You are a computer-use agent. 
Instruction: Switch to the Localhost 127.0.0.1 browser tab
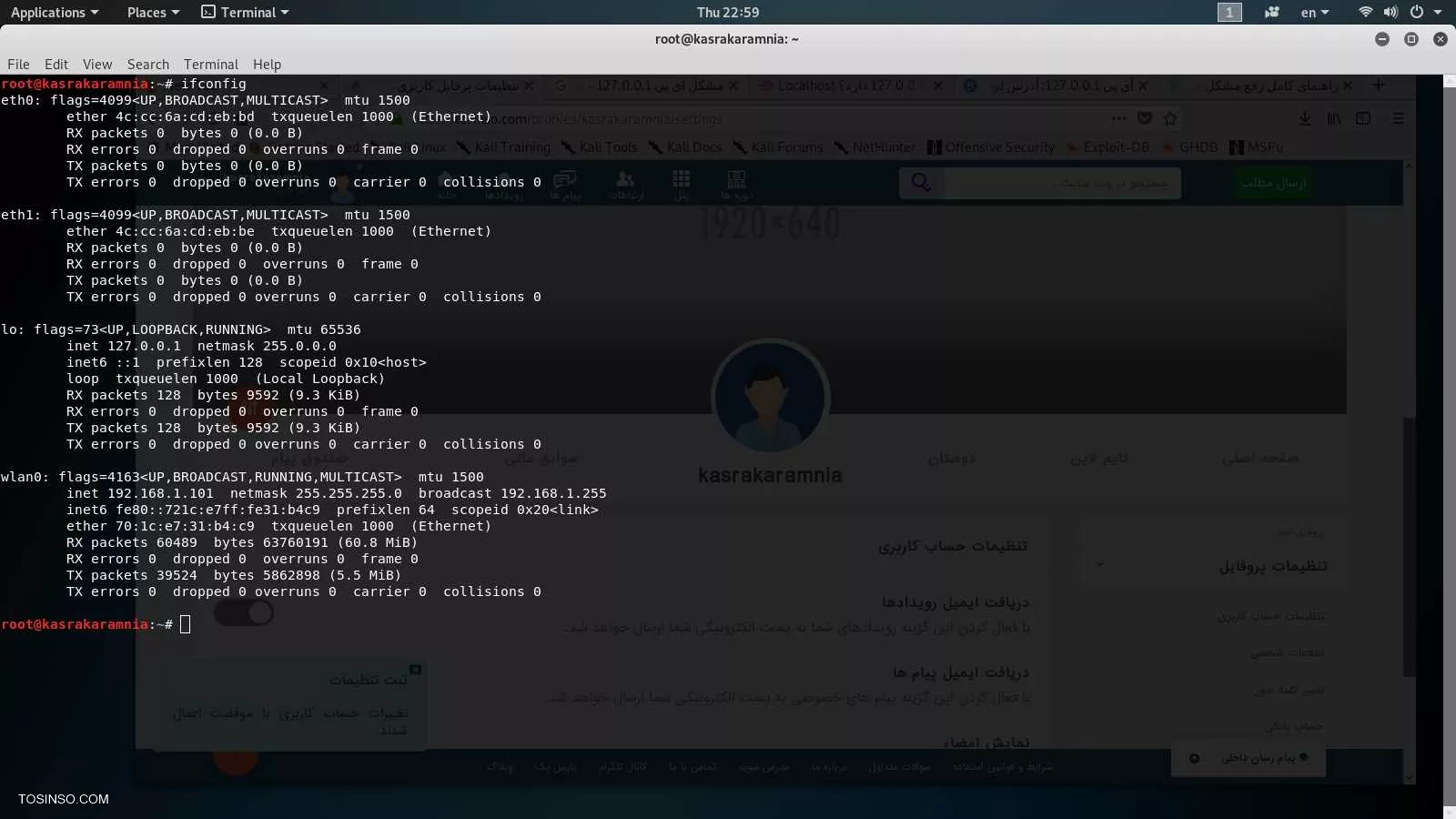pos(837,86)
